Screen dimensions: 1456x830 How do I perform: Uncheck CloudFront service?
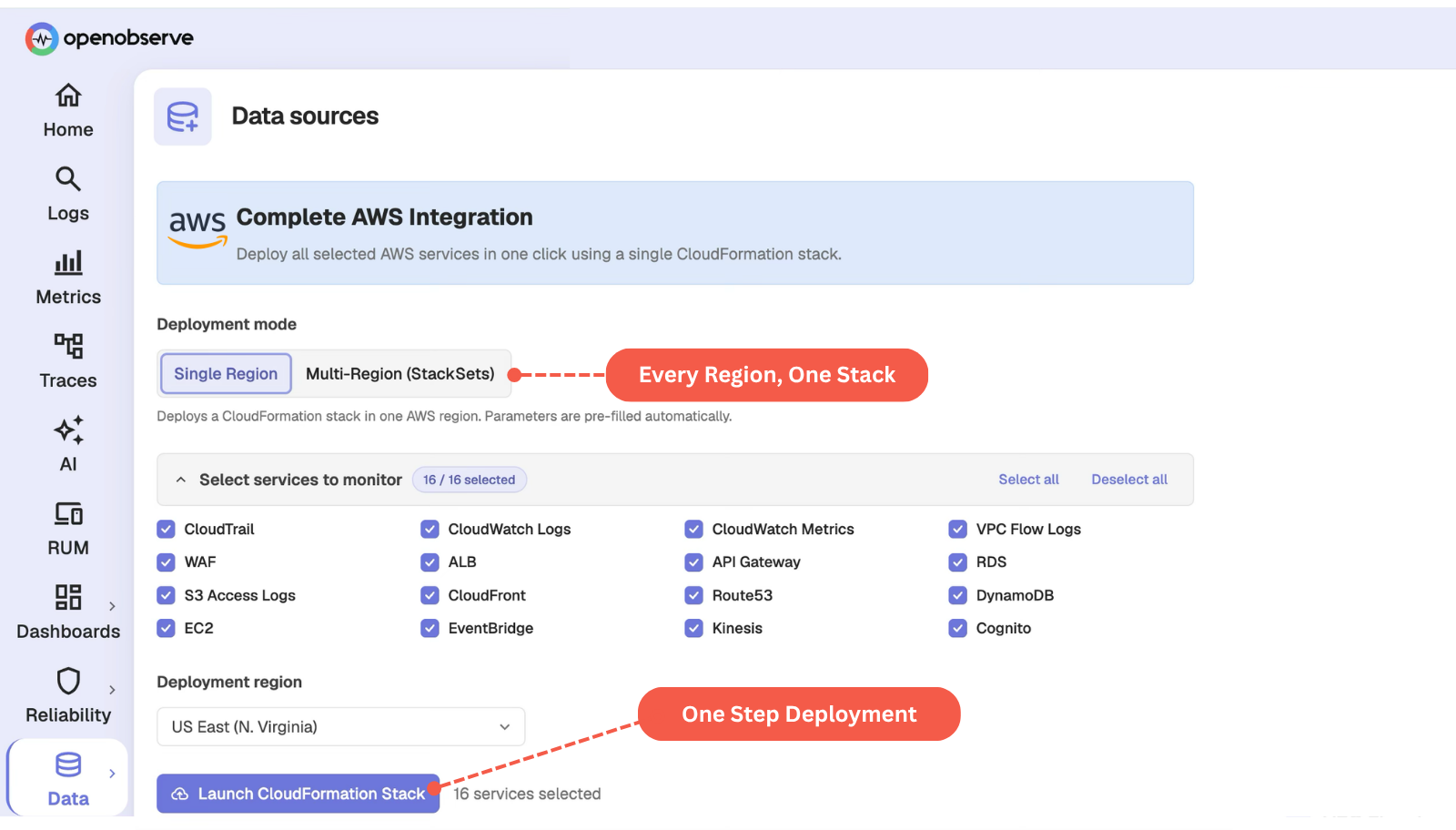(x=430, y=595)
